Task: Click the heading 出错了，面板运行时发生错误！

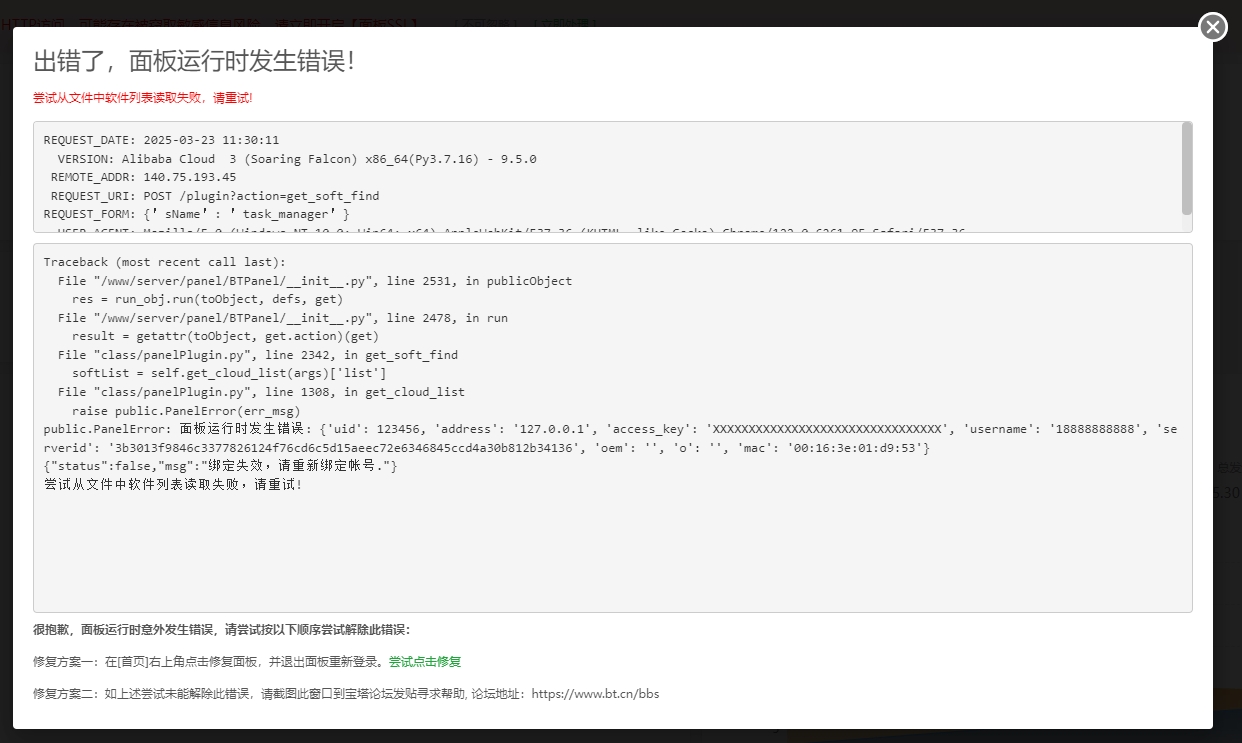Action: click(x=194, y=61)
